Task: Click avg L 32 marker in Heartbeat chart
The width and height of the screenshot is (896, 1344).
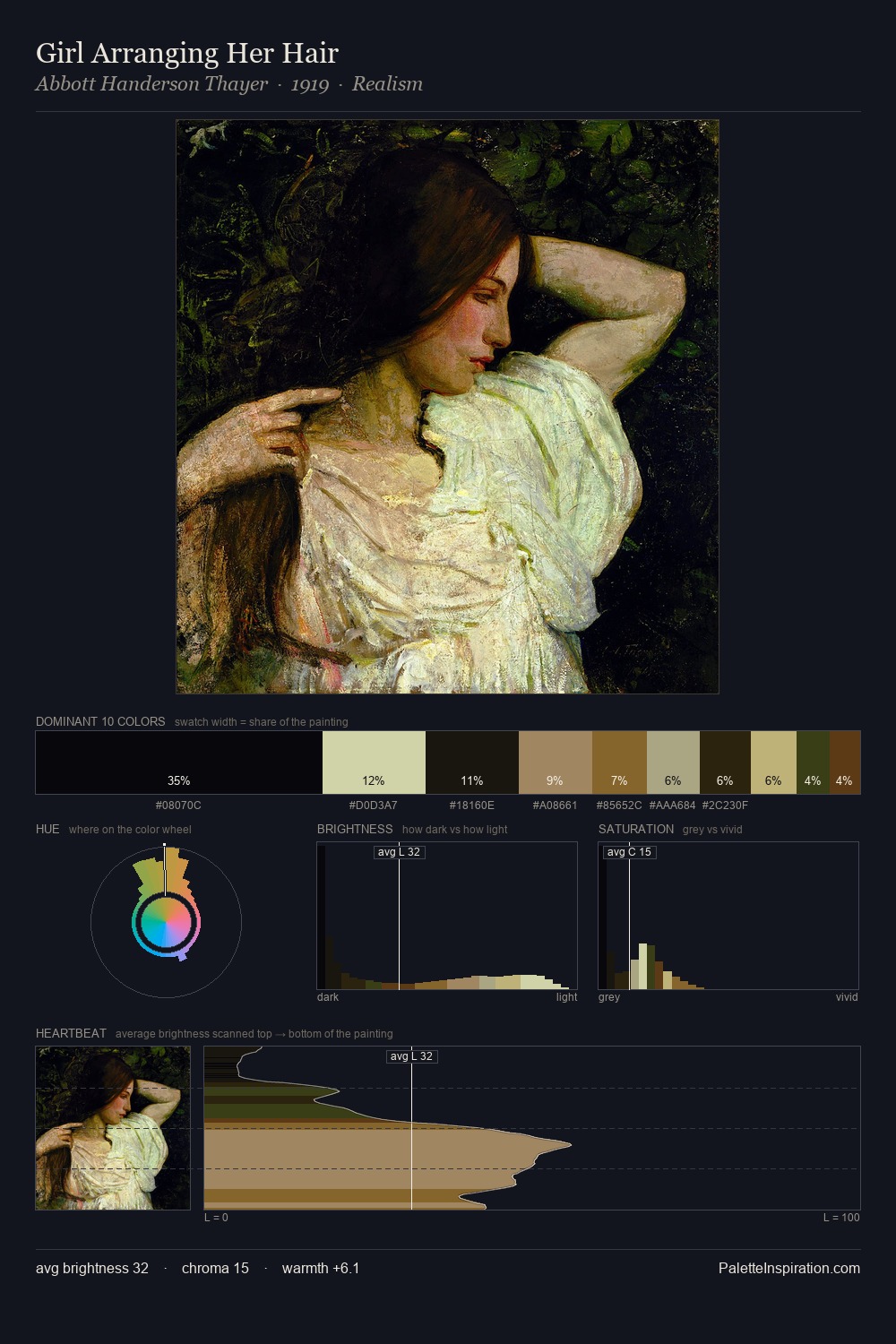Action: [411, 1056]
